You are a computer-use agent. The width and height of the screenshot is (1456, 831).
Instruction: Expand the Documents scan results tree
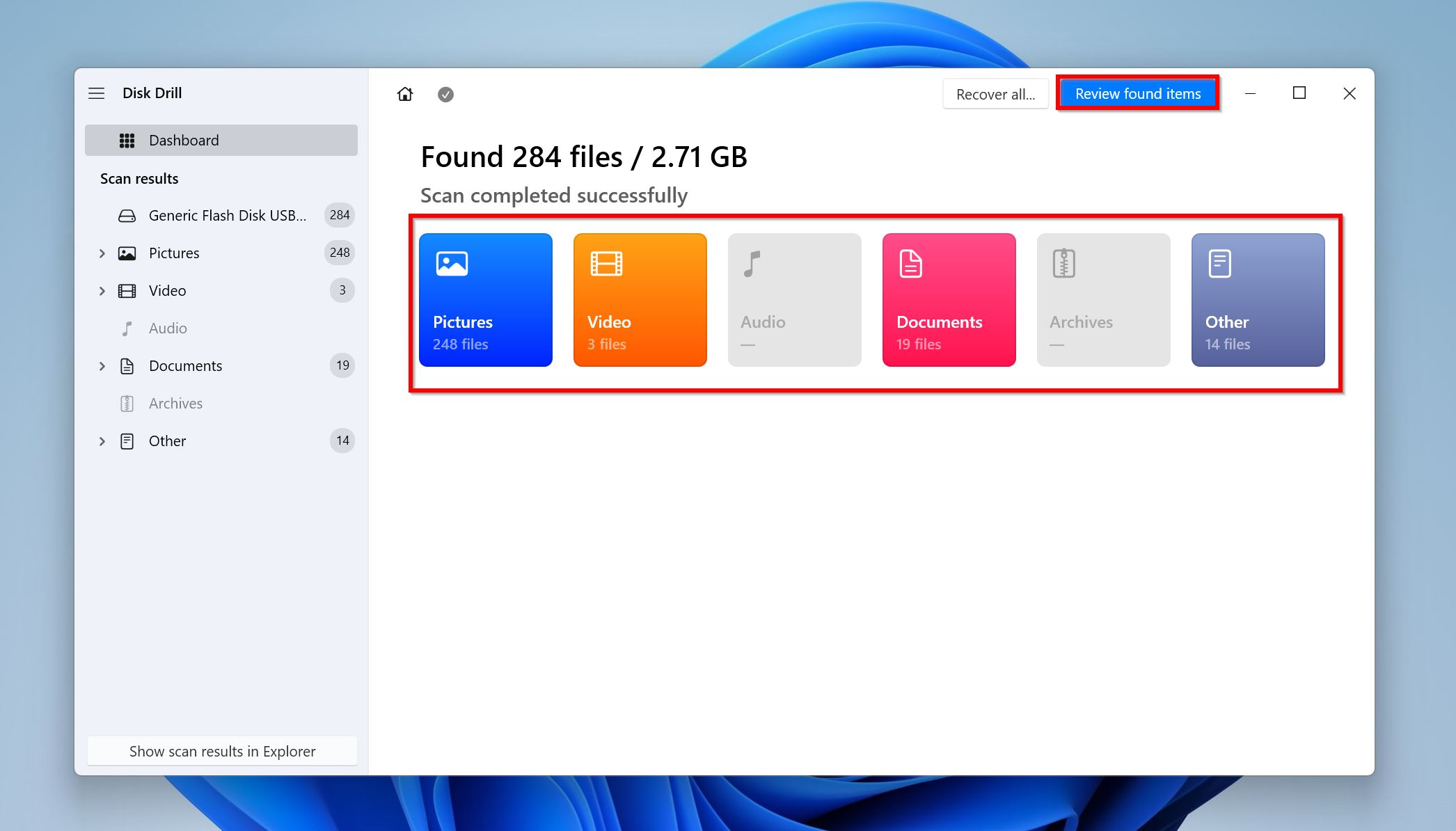click(101, 365)
